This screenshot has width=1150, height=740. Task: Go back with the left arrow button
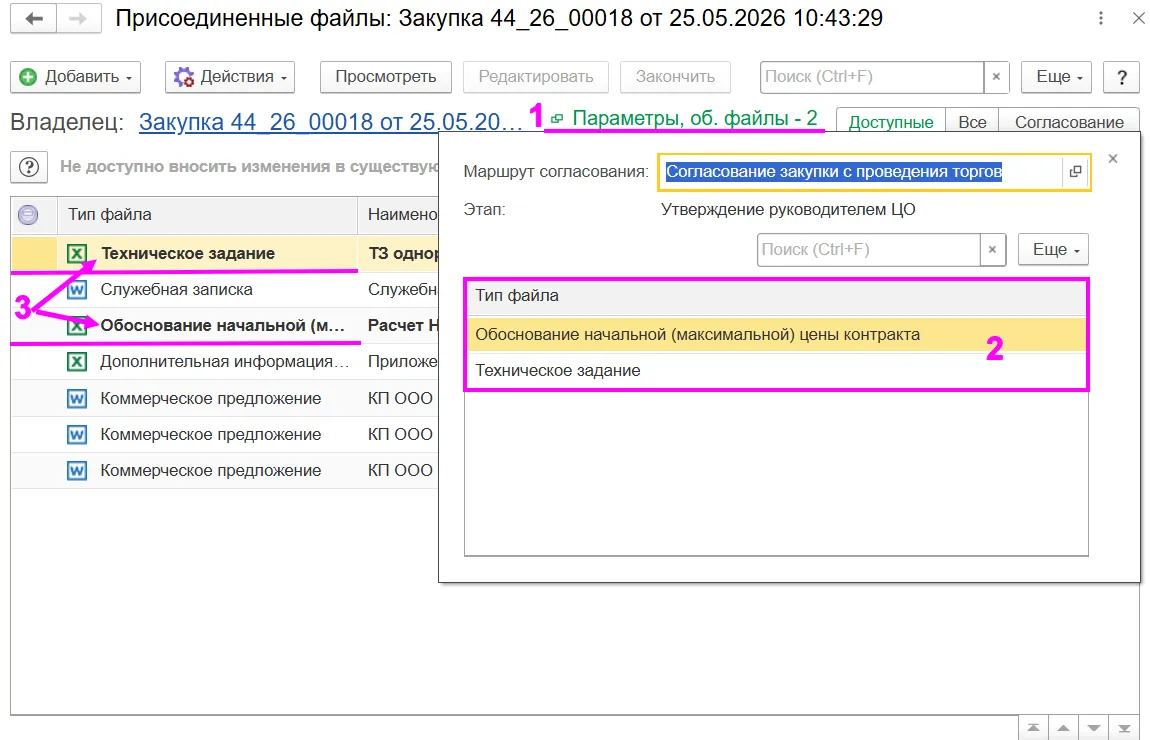[33, 18]
